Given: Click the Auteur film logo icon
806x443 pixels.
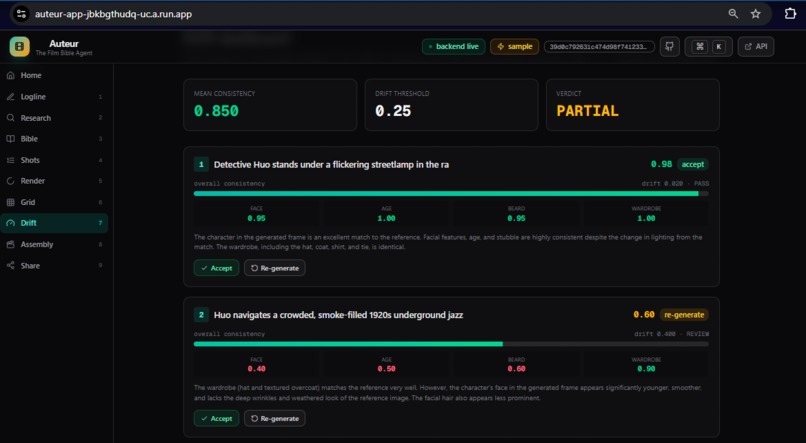Looking at the screenshot, I should (20, 47).
